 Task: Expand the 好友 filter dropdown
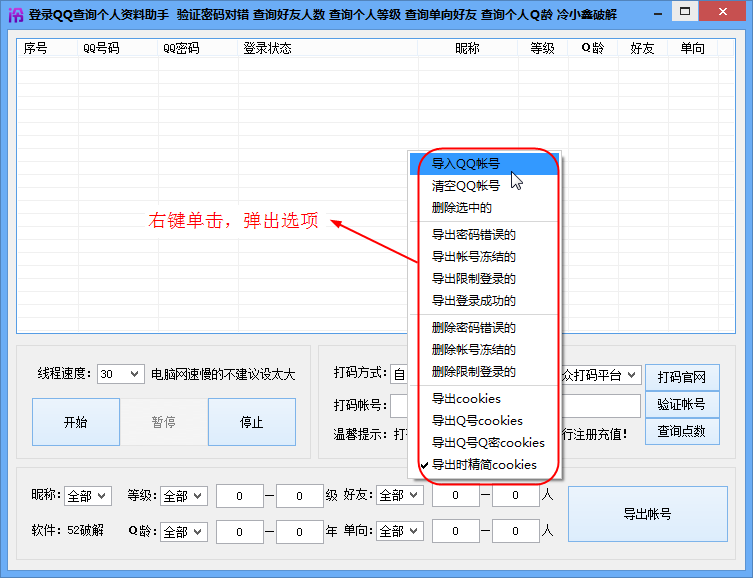400,495
